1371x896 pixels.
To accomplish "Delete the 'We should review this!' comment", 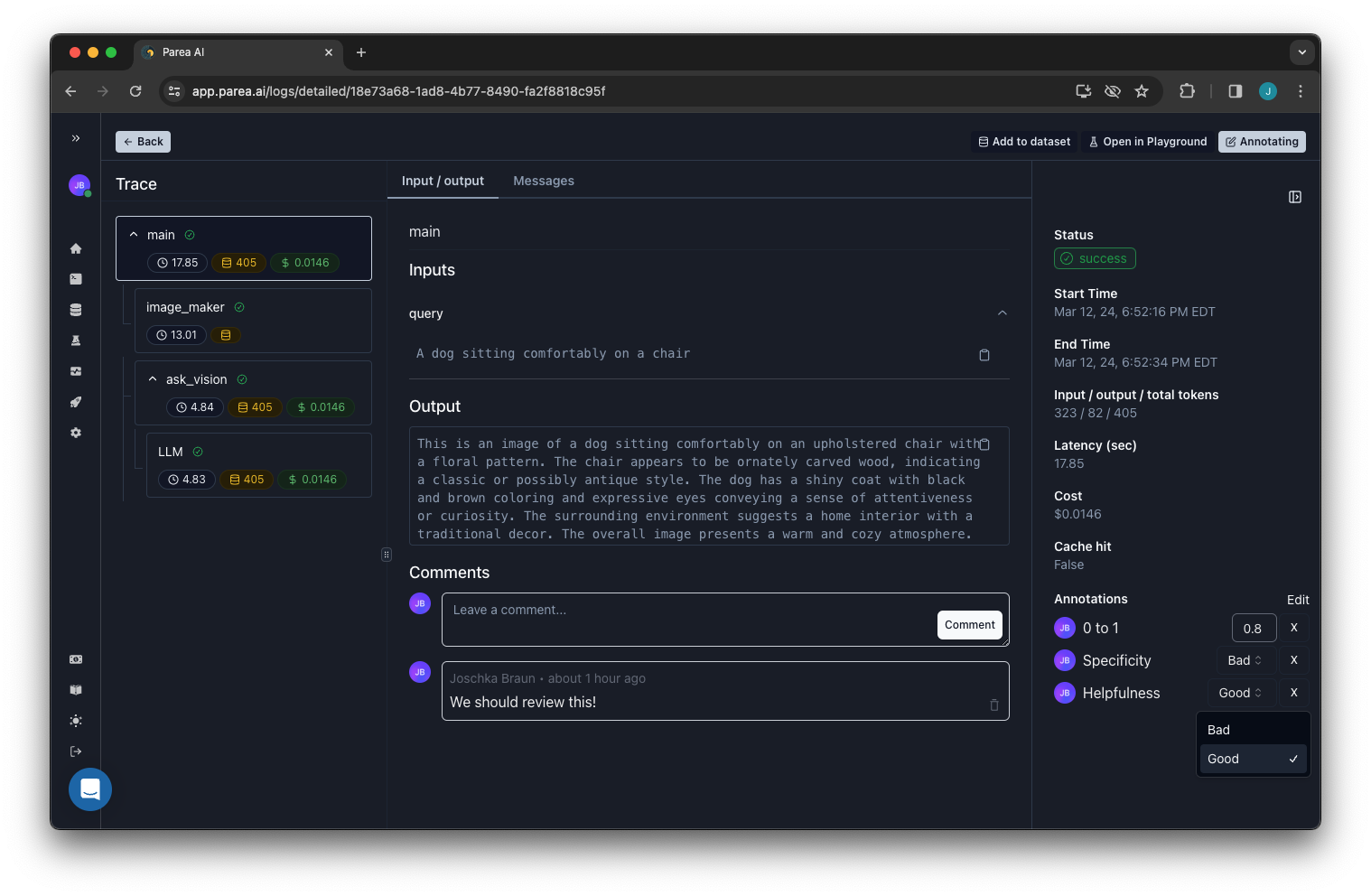I will (x=994, y=705).
